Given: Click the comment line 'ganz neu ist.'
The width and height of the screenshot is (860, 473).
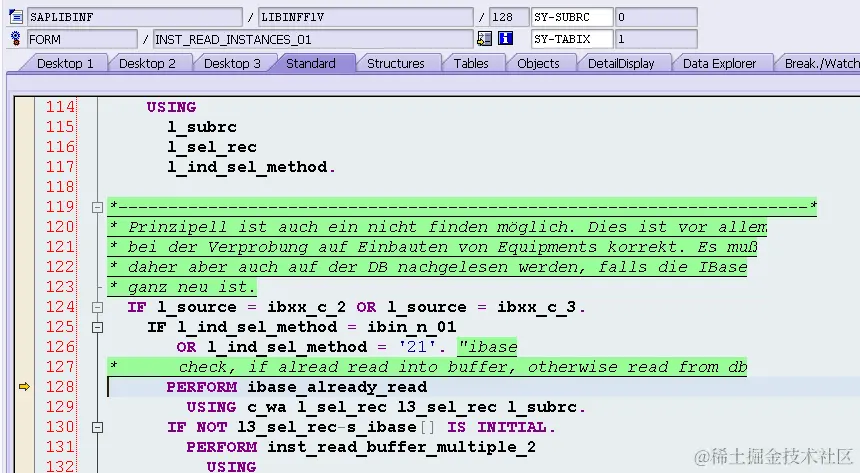Looking at the screenshot, I should tap(191, 287).
